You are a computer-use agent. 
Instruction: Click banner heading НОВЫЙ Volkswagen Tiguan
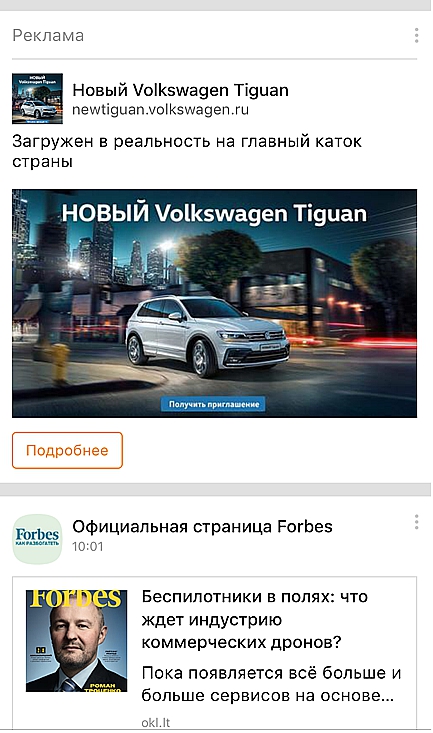pos(214,213)
